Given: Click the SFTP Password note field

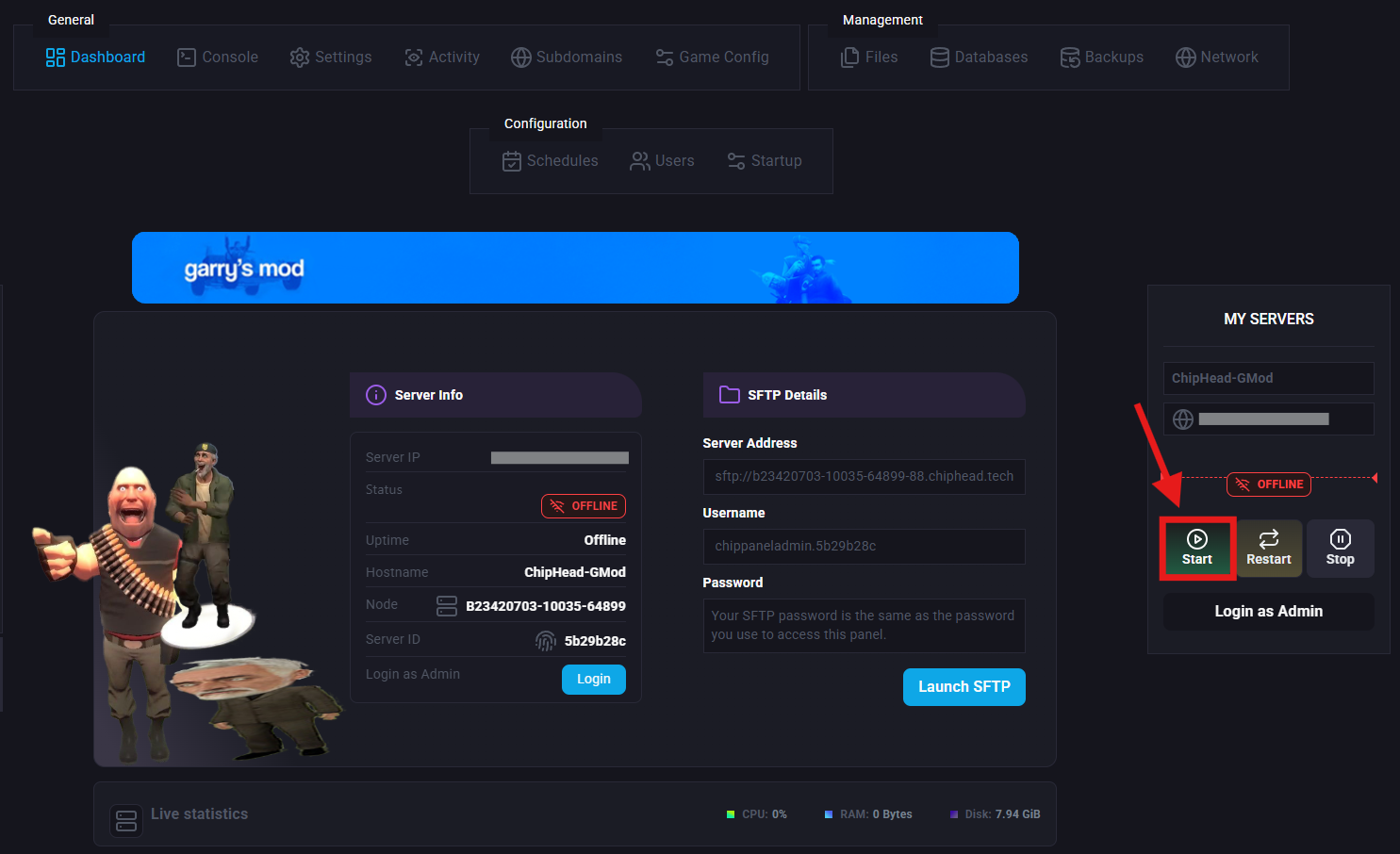Looking at the screenshot, I should 864,626.
